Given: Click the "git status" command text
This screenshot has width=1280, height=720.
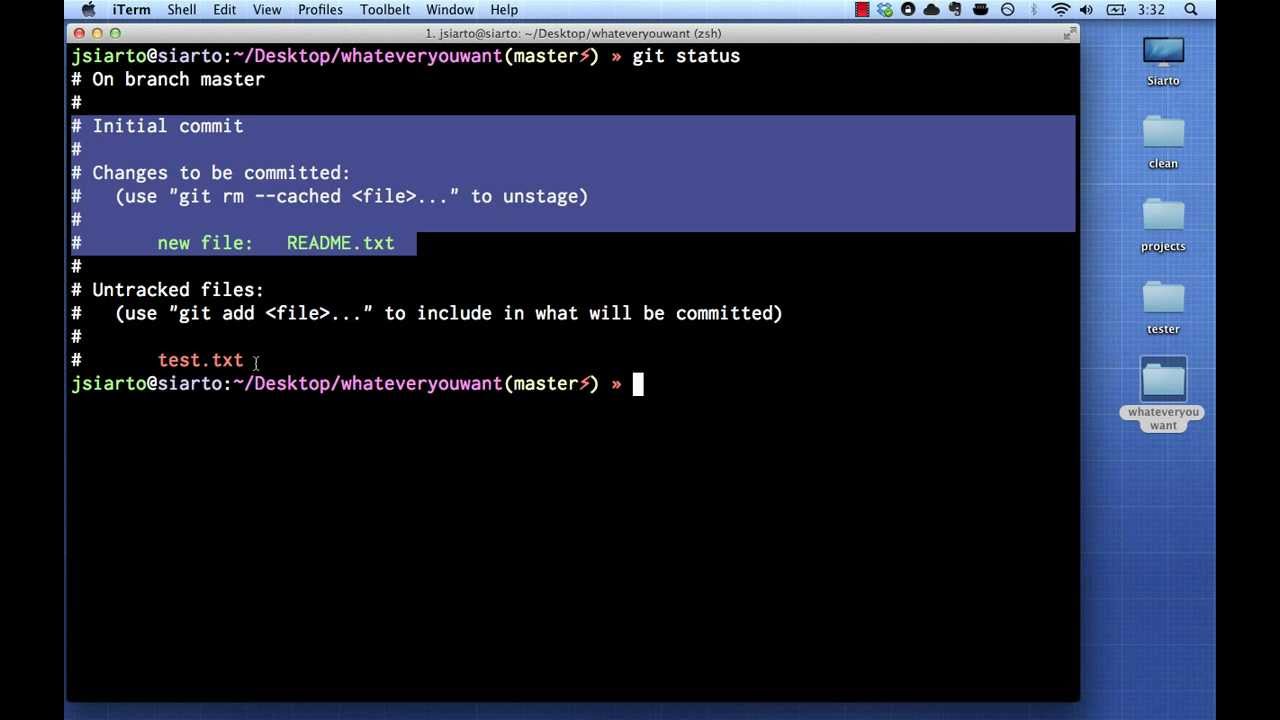Looking at the screenshot, I should click(x=686, y=56).
